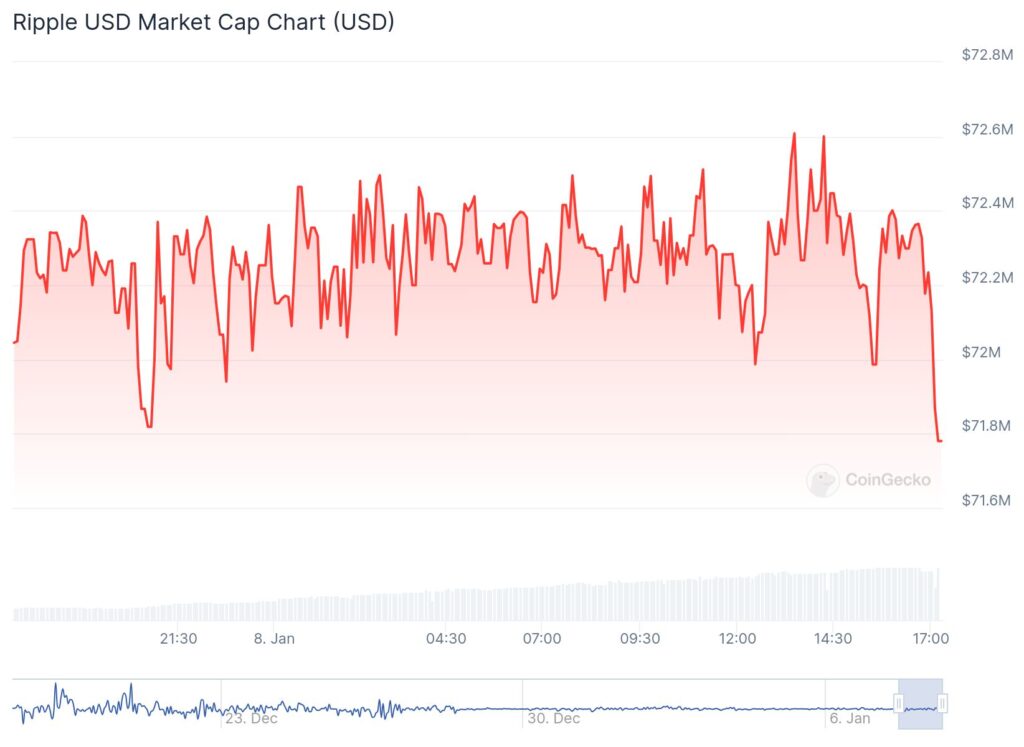Grab the left navigator range handle
The image size is (1024, 747).
[899, 704]
